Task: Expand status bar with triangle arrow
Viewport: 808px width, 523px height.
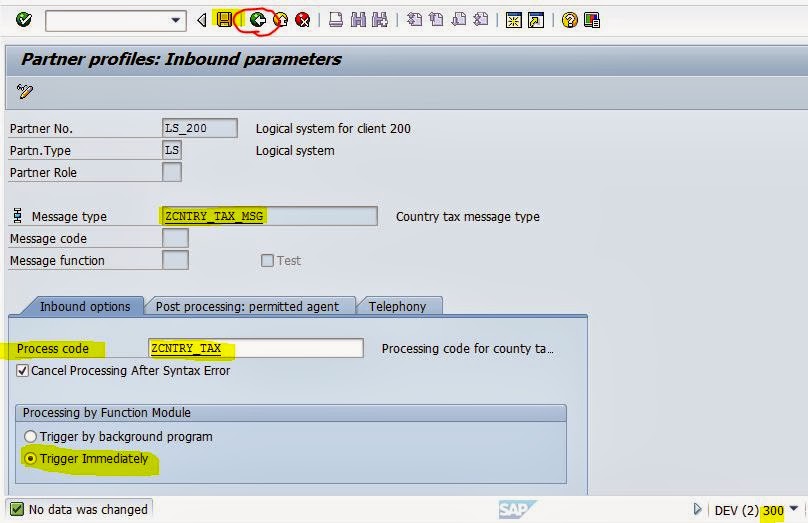Action: (697, 510)
